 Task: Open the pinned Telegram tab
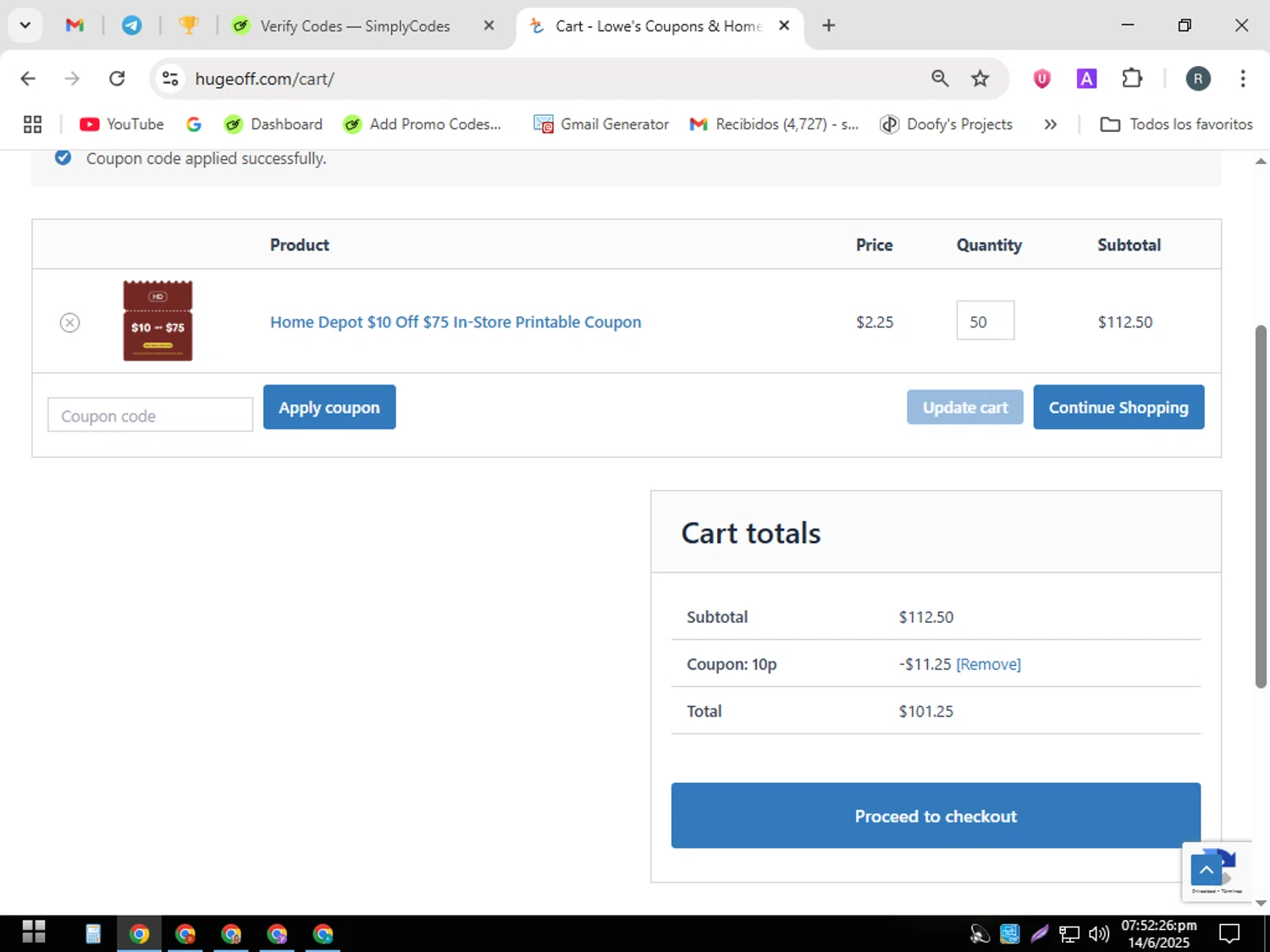pos(131,25)
